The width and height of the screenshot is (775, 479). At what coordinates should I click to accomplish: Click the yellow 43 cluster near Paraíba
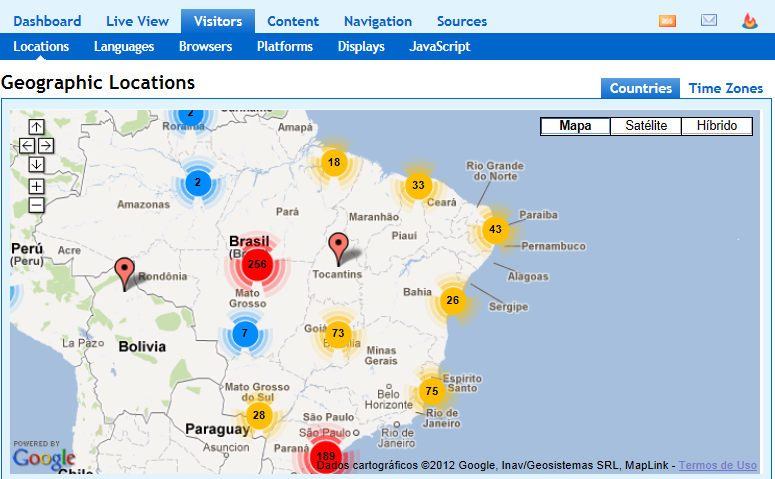tap(495, 229)
